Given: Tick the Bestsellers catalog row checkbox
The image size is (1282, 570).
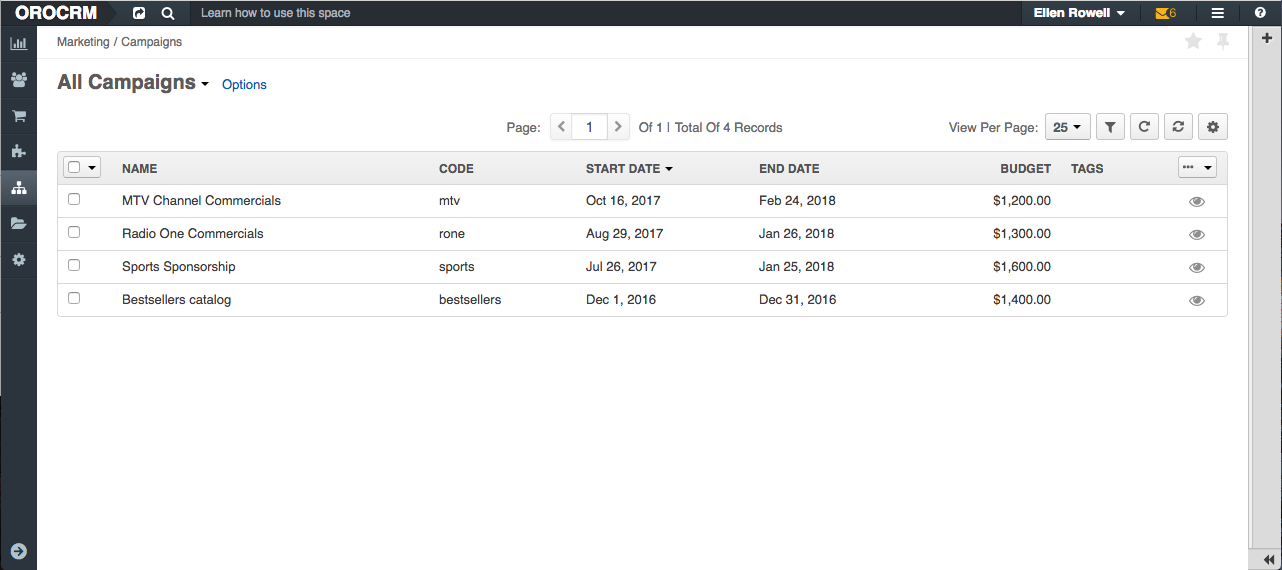Looking at the screenshot, I should coord(74,299).
